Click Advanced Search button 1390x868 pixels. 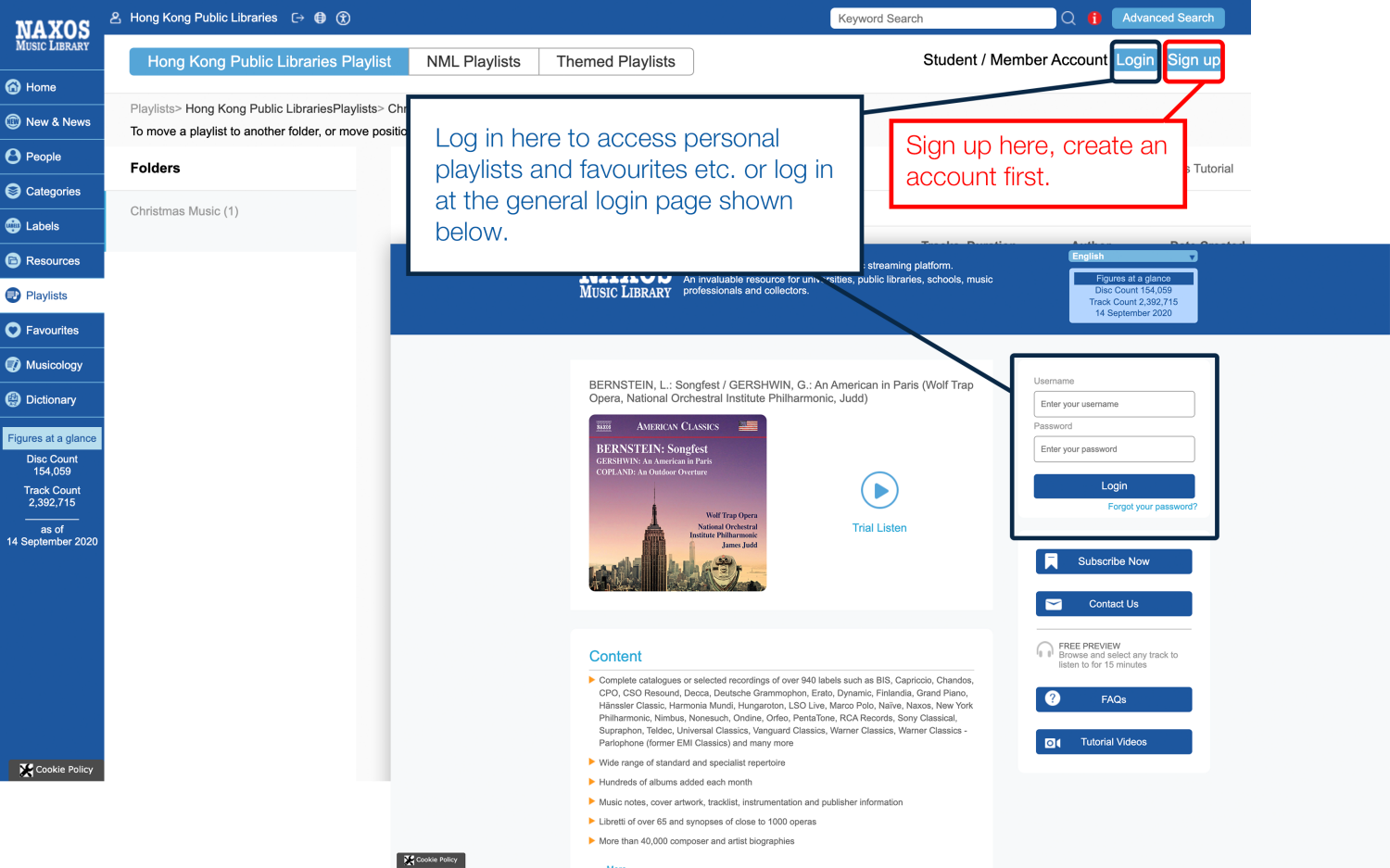coord(1168,18)
